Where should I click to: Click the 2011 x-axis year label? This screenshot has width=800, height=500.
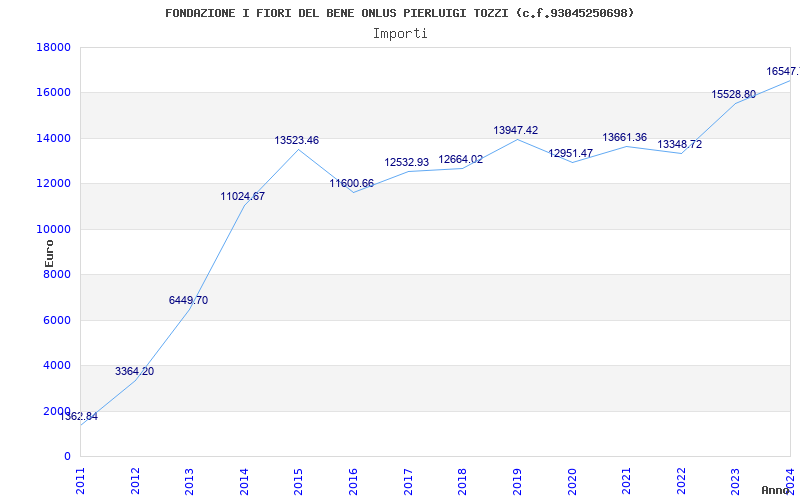tap(81, 481)
